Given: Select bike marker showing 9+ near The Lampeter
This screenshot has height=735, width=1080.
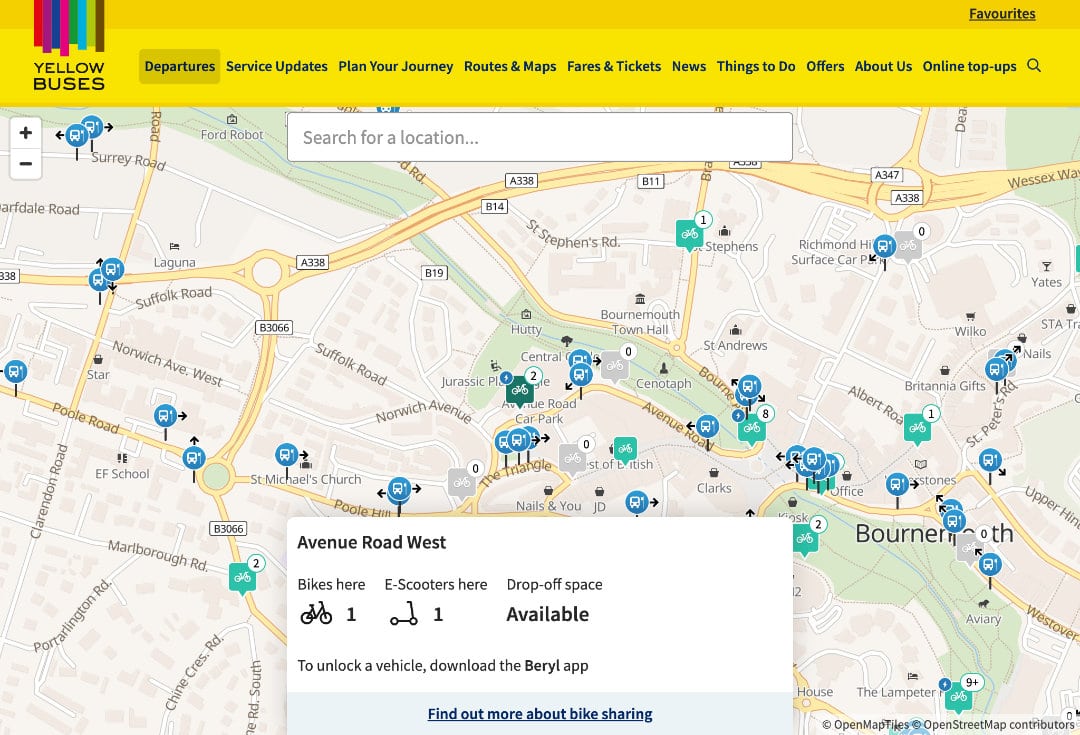Looking at the screenshot, I should coord(958,698).
